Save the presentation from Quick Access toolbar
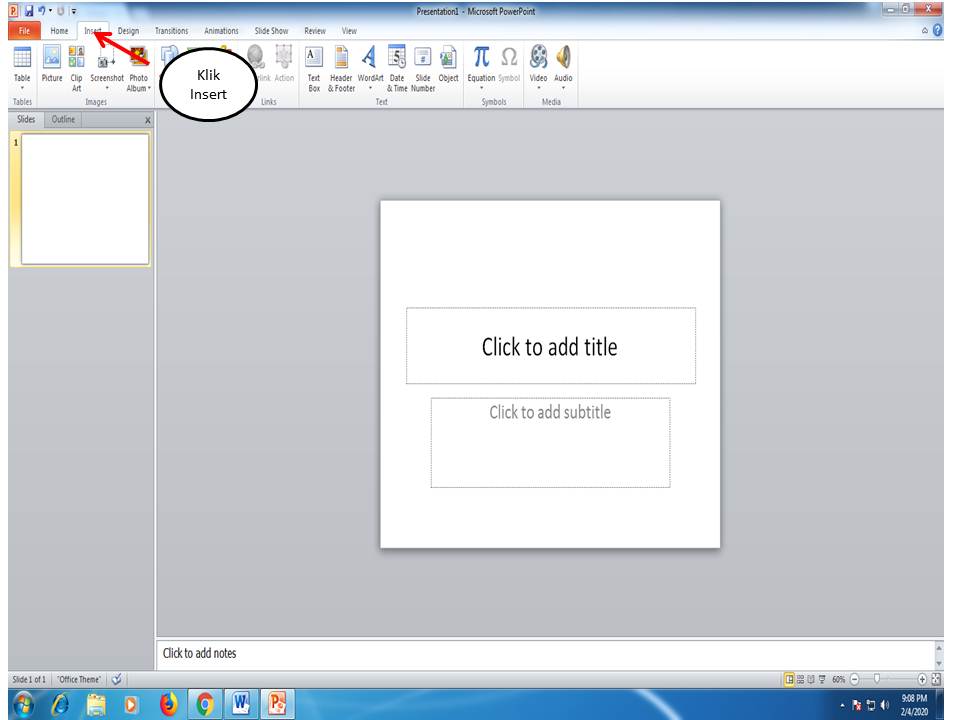 [x=29, y=11]
